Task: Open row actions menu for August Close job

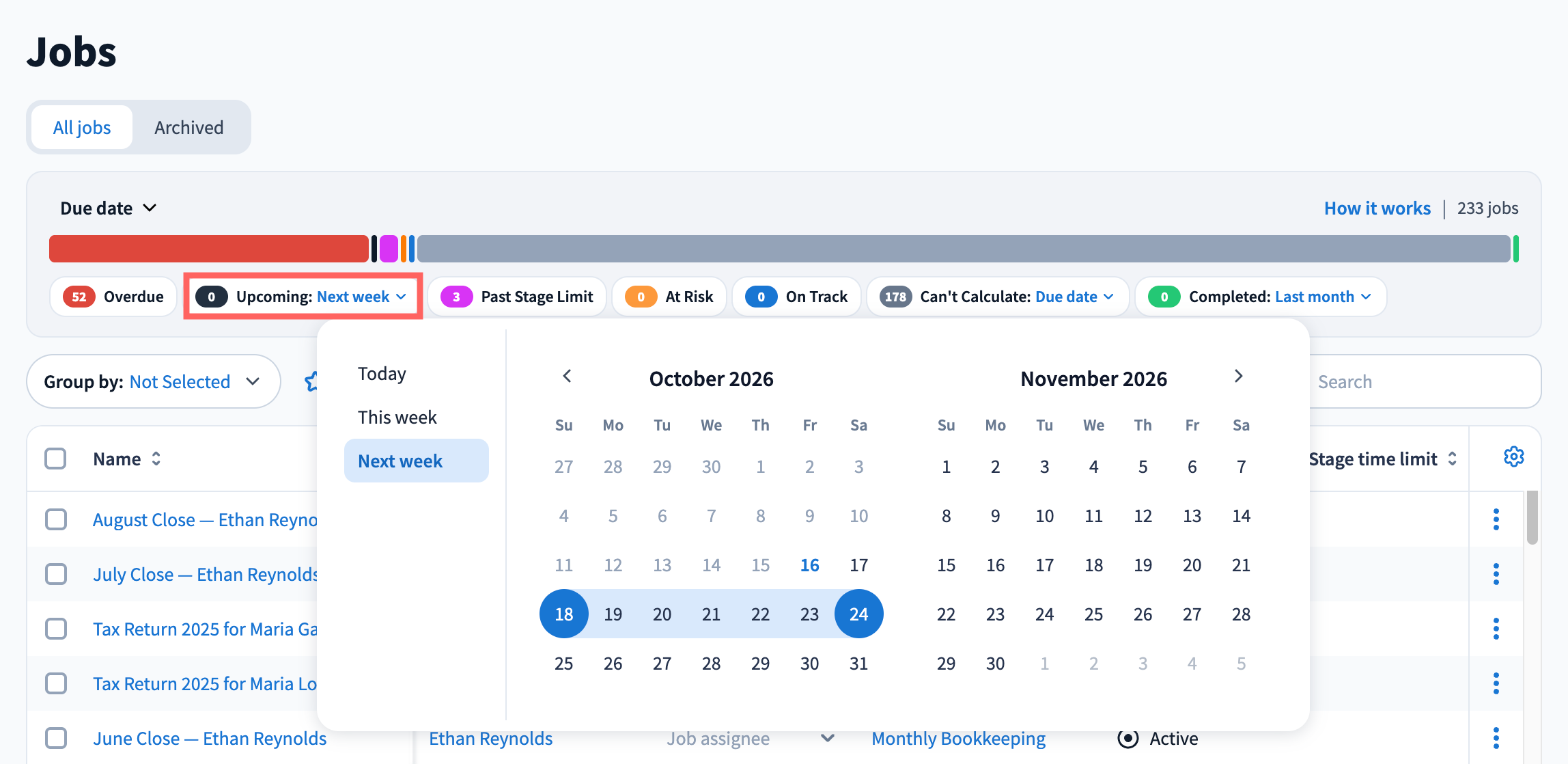Action: 1496,519
